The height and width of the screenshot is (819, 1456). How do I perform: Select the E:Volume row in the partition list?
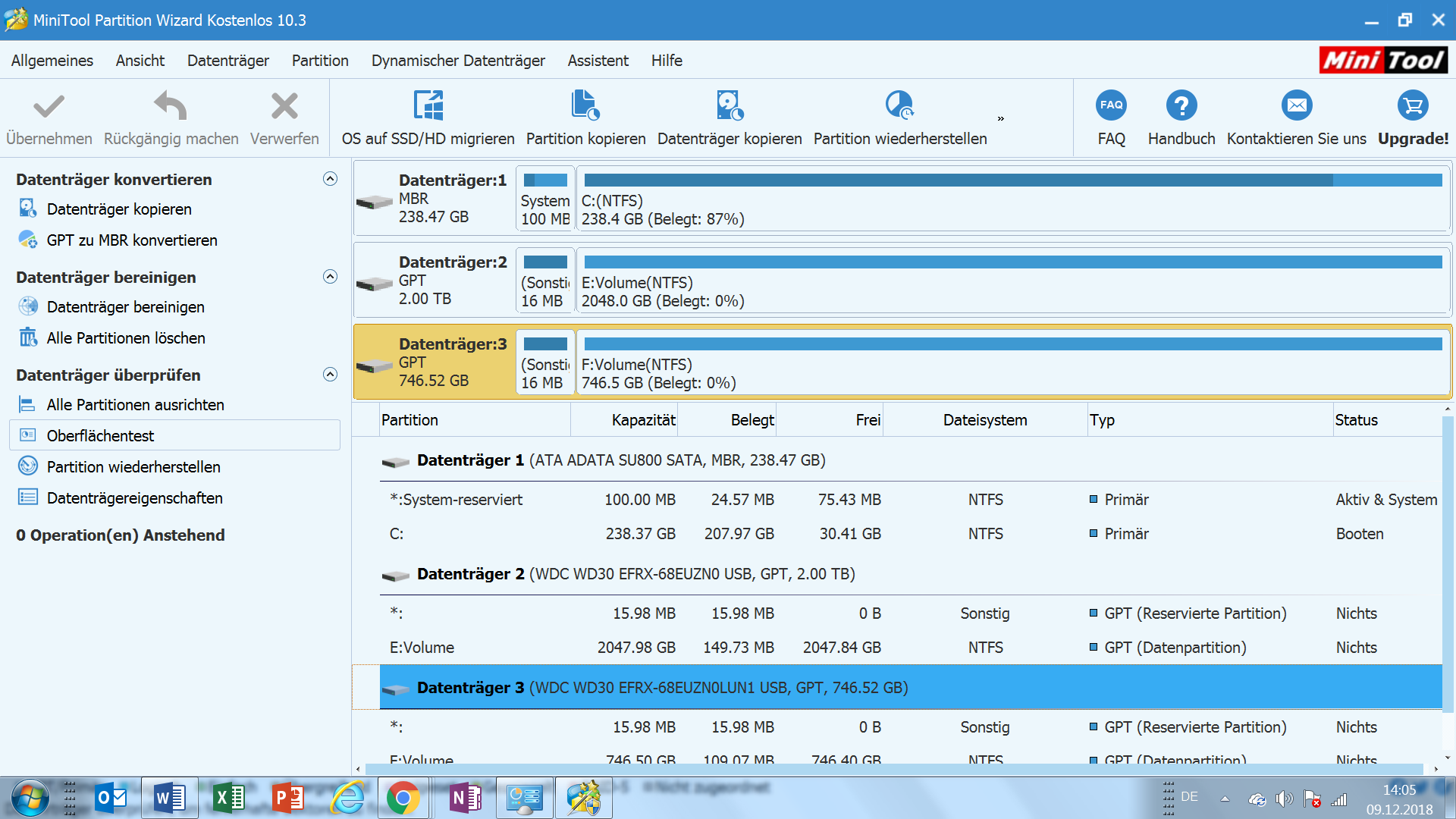422,648
